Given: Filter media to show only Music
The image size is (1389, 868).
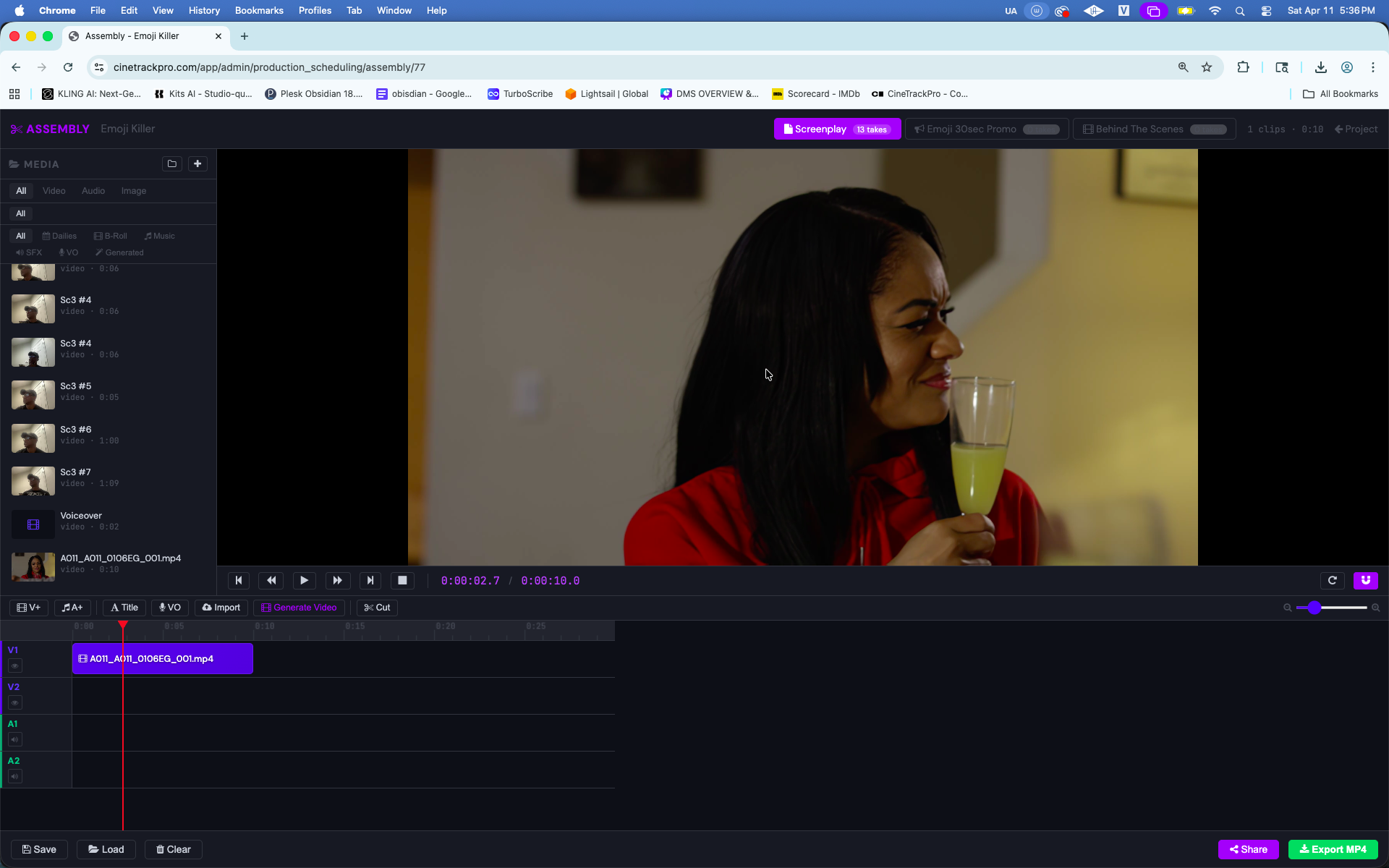Looking at the screenshot, I should tap(158, 235).
